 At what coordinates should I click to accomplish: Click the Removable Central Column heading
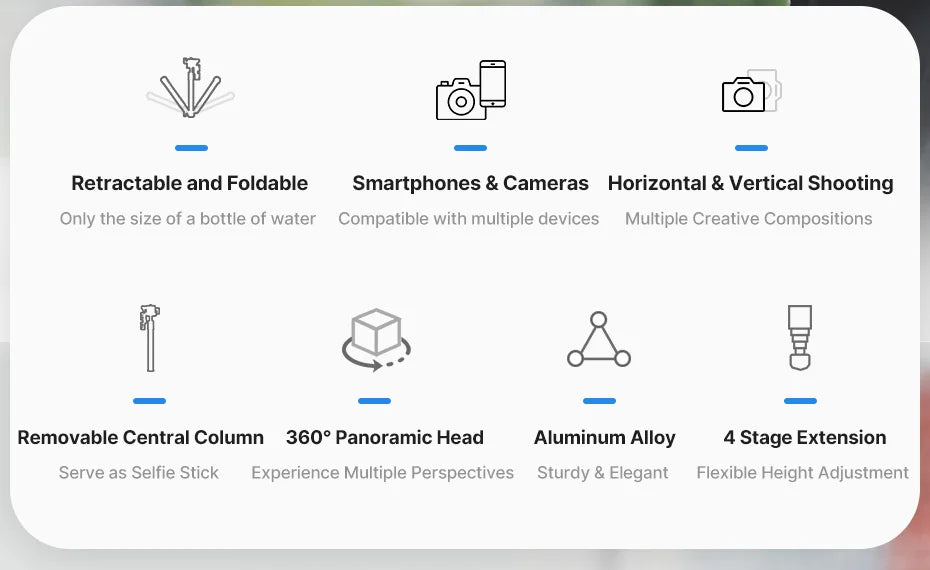coord(141,437)
